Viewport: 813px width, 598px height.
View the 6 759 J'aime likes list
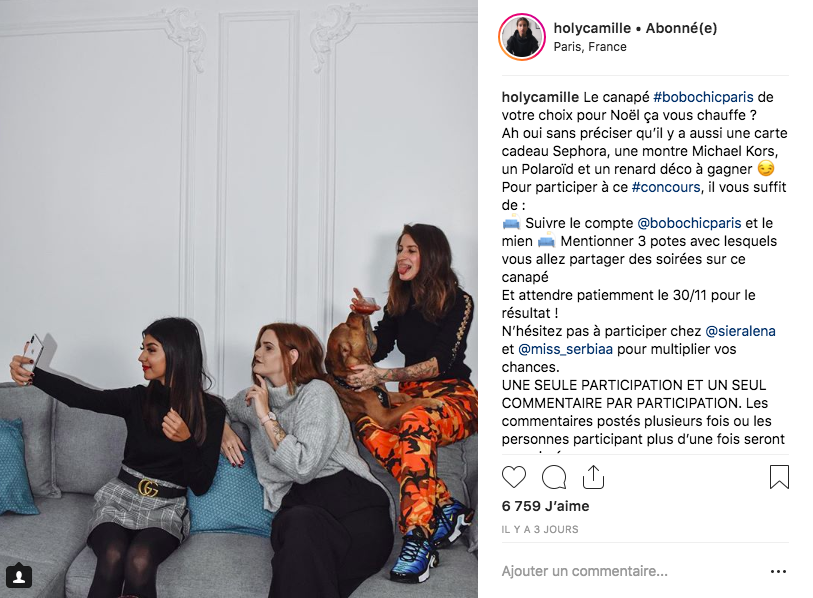545,506
